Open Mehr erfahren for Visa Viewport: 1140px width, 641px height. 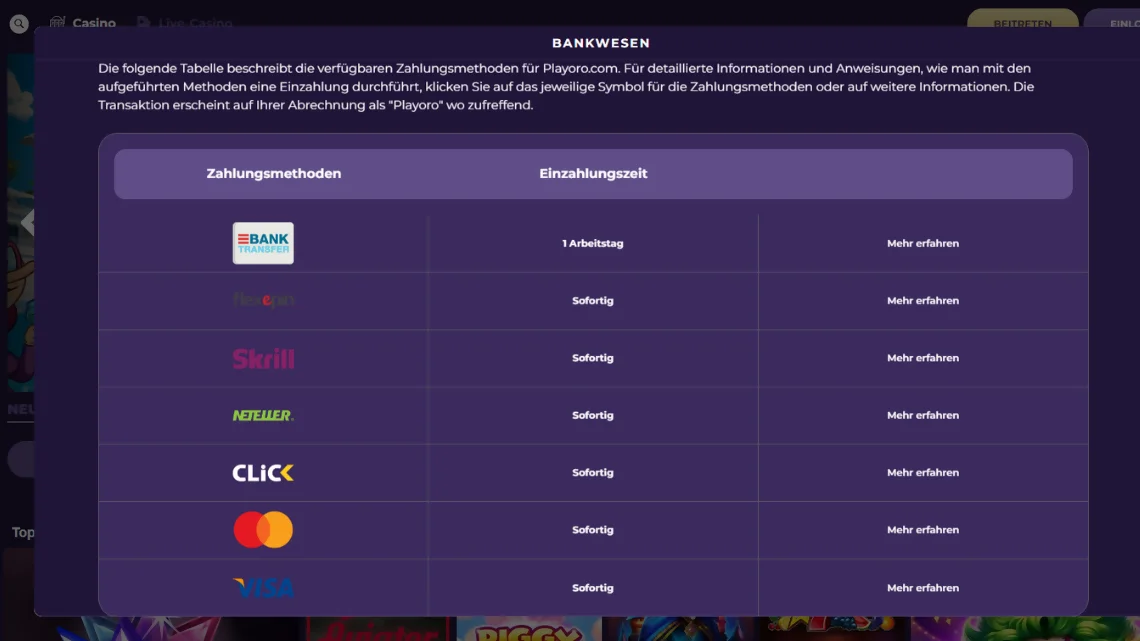923,588
